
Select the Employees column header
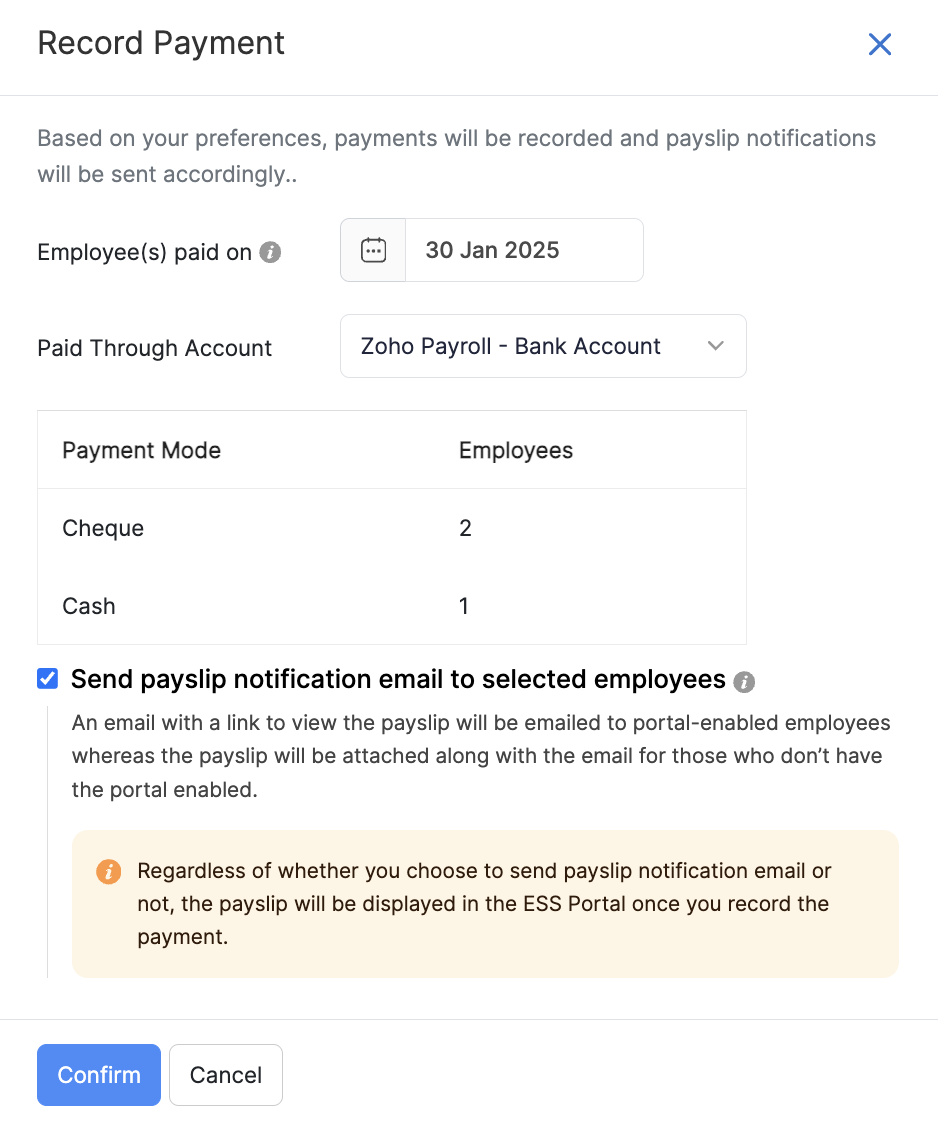tap(516, 450)
